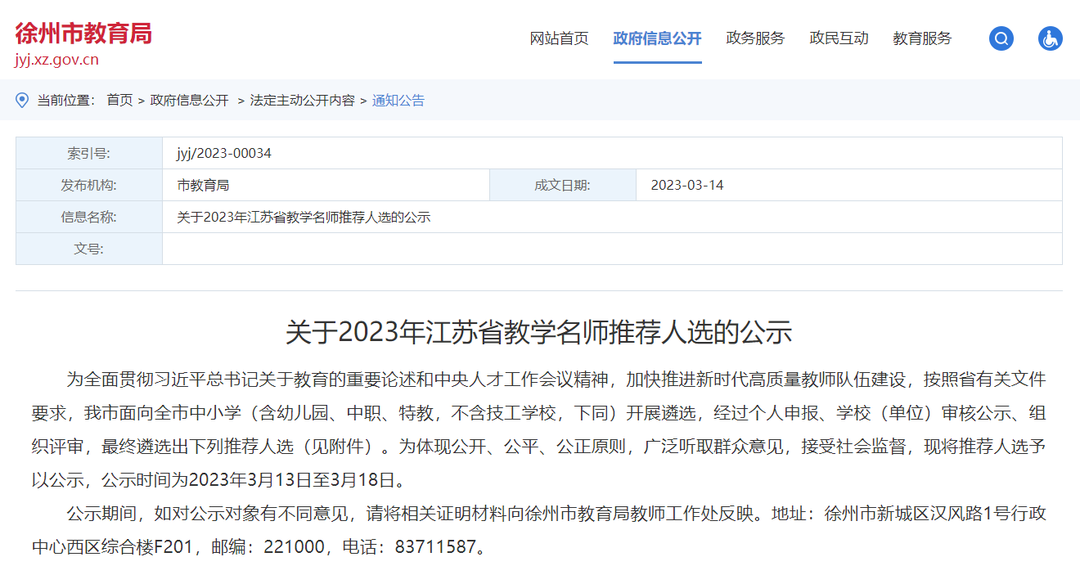Open the 教育服务 menu item

[922, 39]
